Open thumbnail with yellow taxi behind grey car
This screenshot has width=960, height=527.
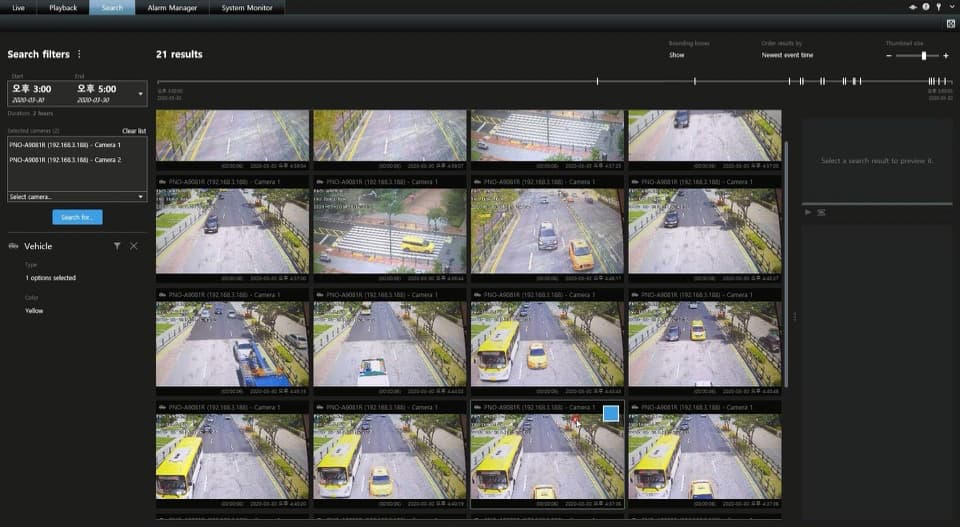point(705,344)
